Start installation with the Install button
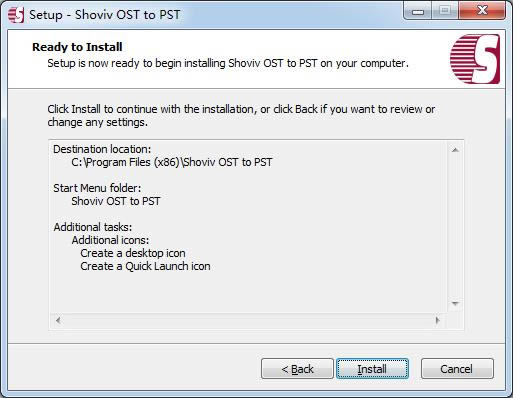The width and height of the screenshot is (513, 398). [x=372, y=369]
